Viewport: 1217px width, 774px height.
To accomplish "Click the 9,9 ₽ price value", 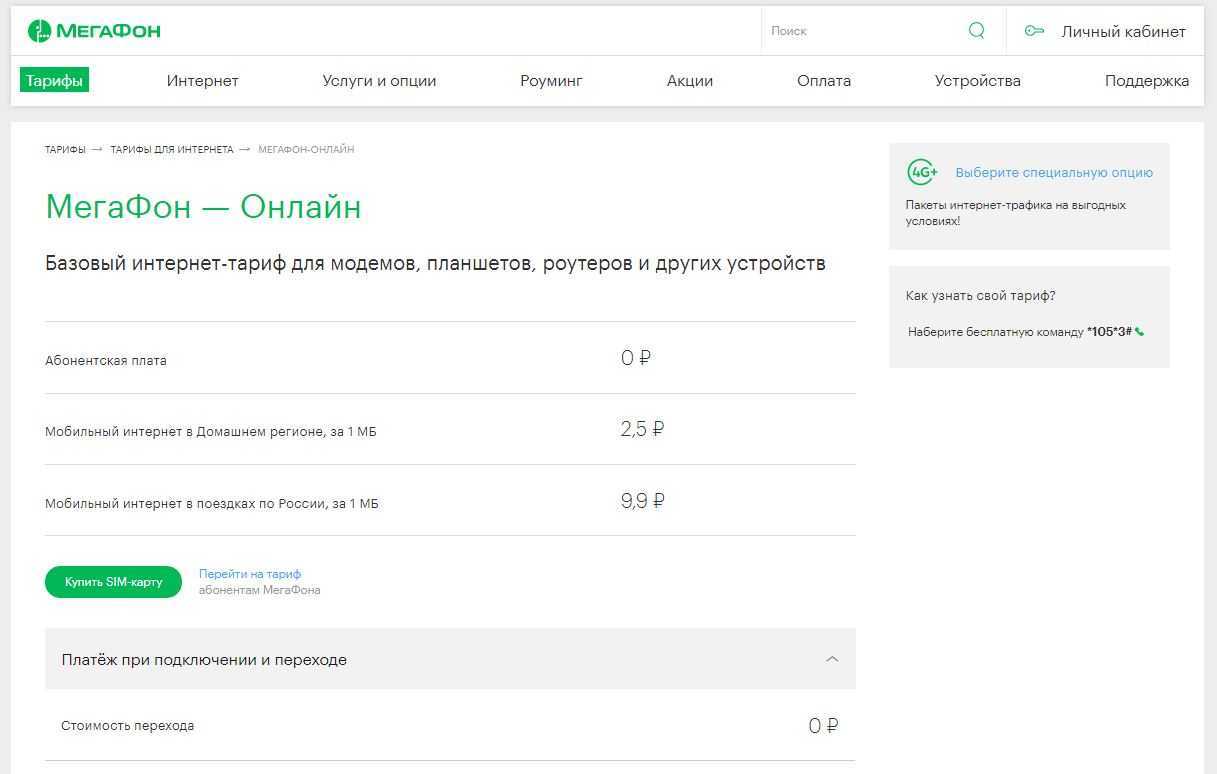I will [642, 500].
